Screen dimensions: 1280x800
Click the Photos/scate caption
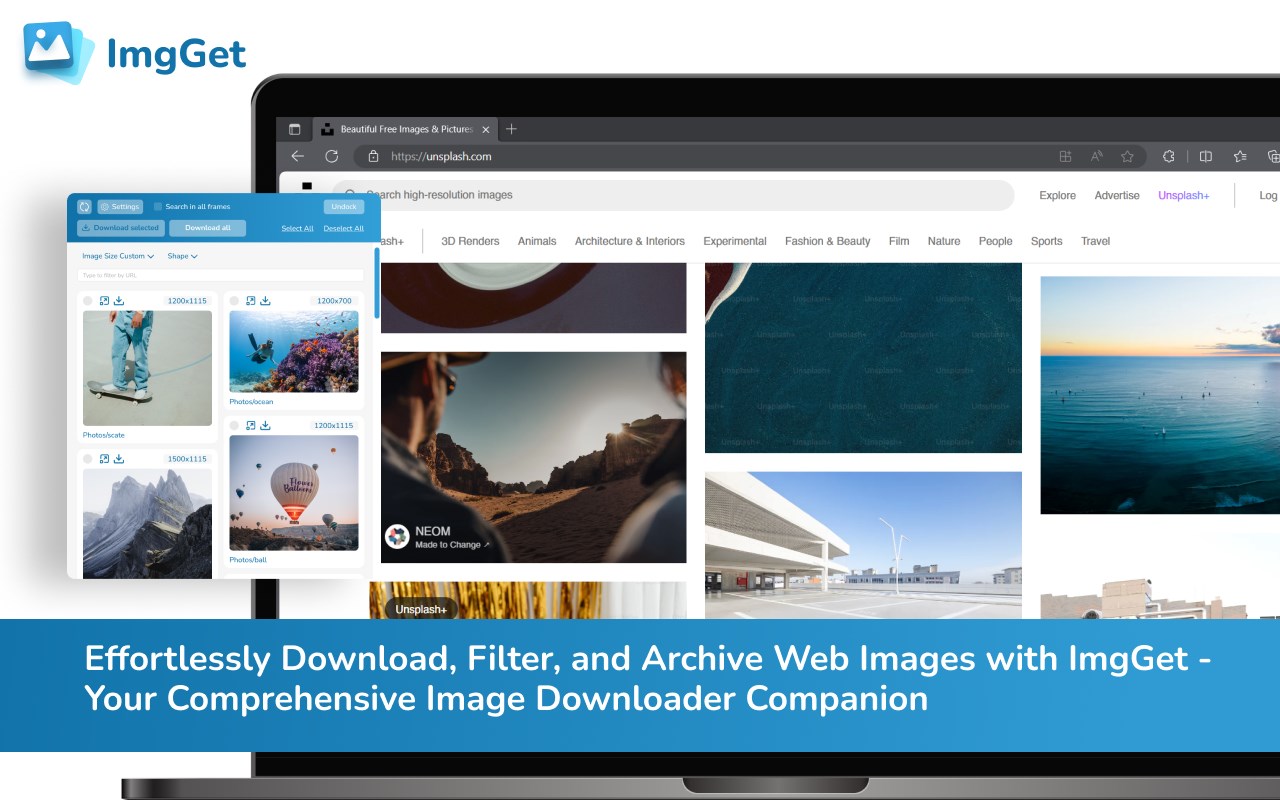click(104, 436)
